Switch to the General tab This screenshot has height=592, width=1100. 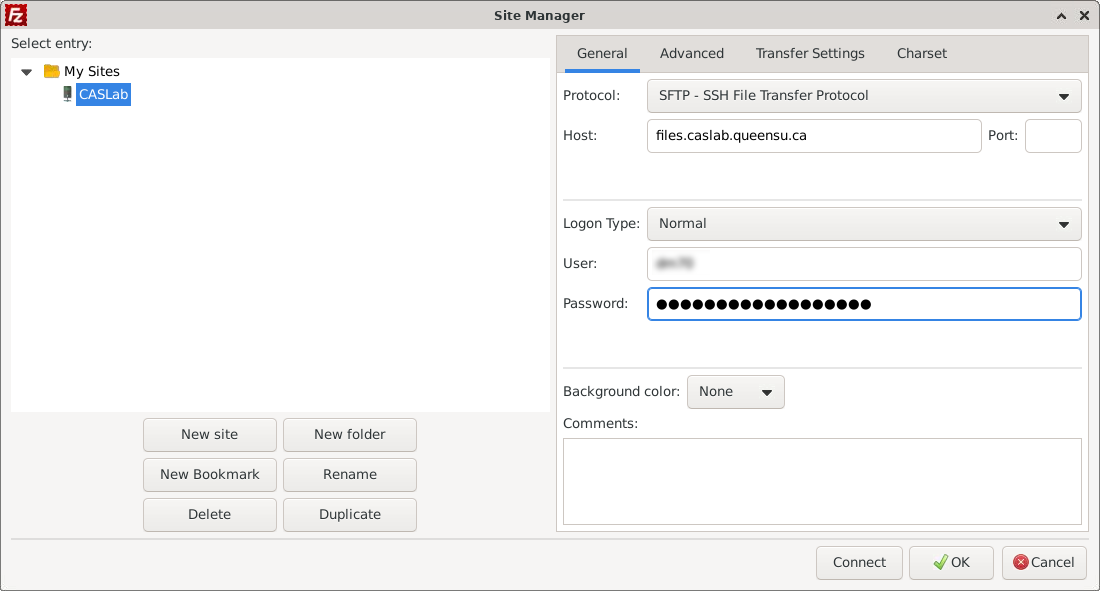602,53
